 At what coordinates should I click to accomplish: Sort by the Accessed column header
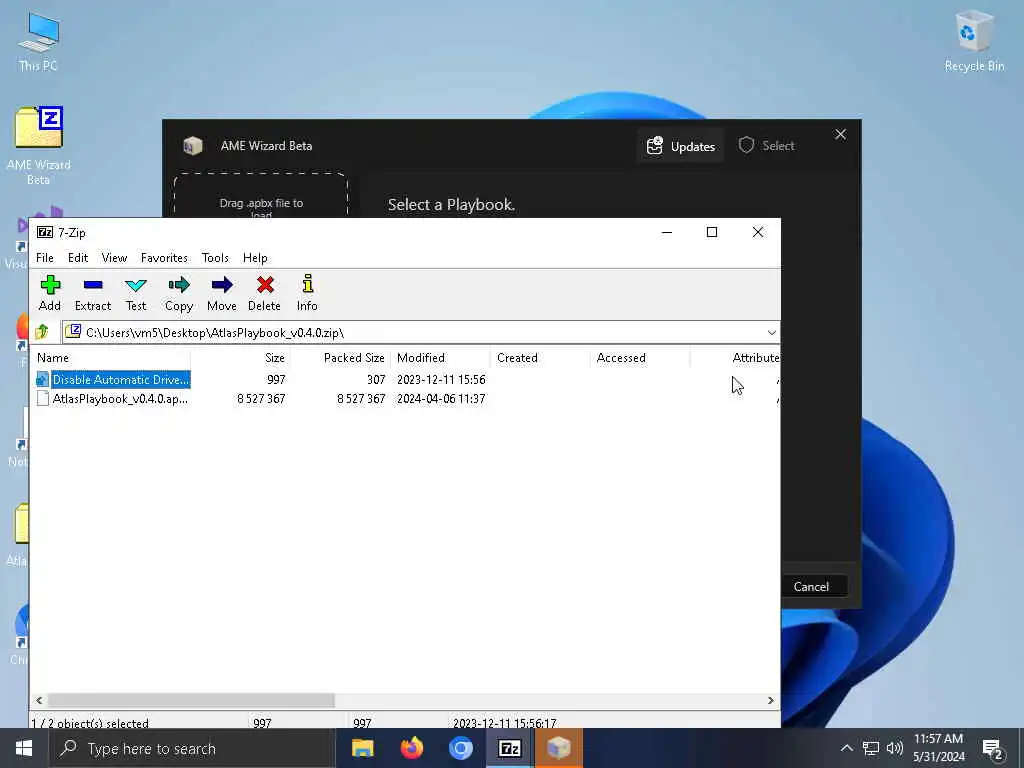(640, 358)
